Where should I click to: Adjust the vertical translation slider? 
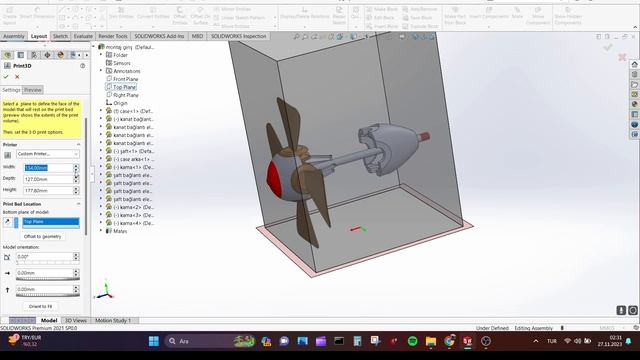[x=48, y=295]
